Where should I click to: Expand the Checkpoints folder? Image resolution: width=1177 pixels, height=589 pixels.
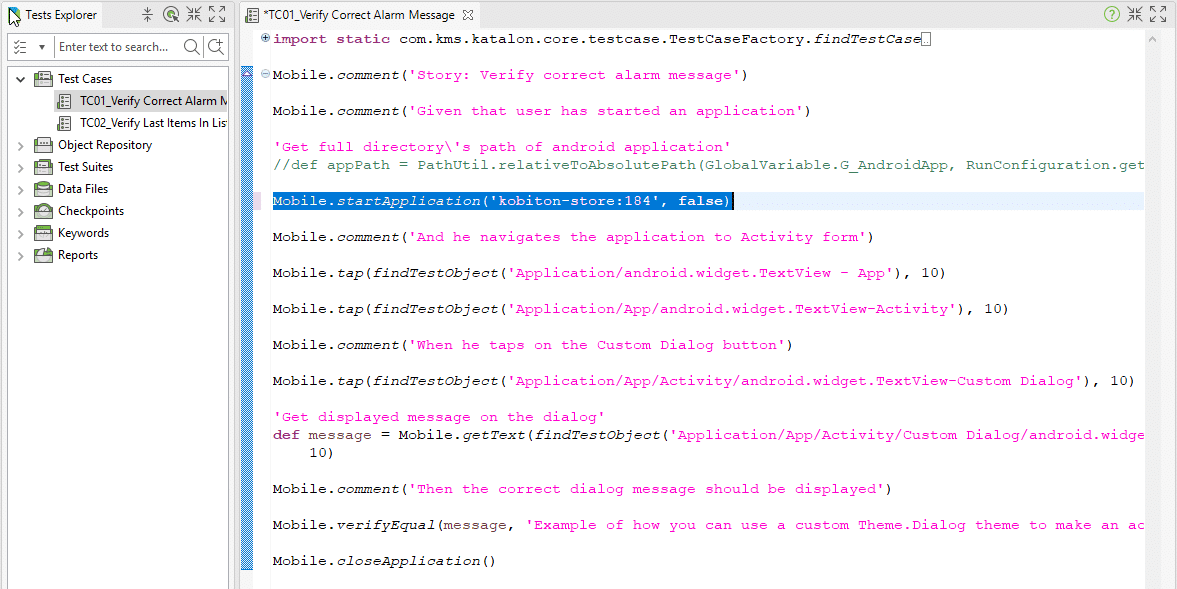coord(20,212)
